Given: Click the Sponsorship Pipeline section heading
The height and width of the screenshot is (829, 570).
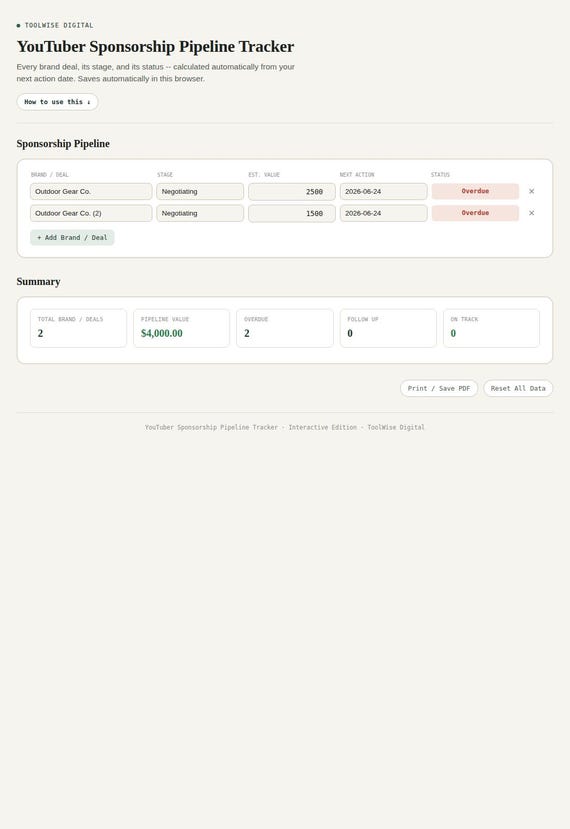Looking at the screenshot, I should pos(63,144).
